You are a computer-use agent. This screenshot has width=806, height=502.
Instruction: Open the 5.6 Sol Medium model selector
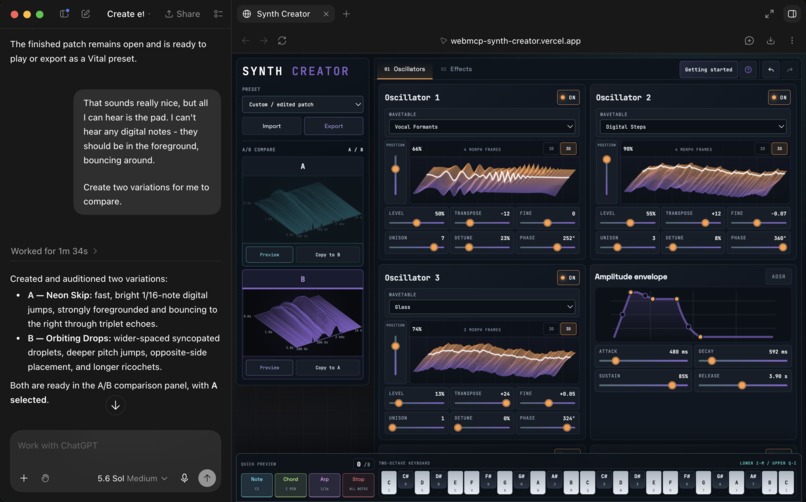[x=133, y=478]
